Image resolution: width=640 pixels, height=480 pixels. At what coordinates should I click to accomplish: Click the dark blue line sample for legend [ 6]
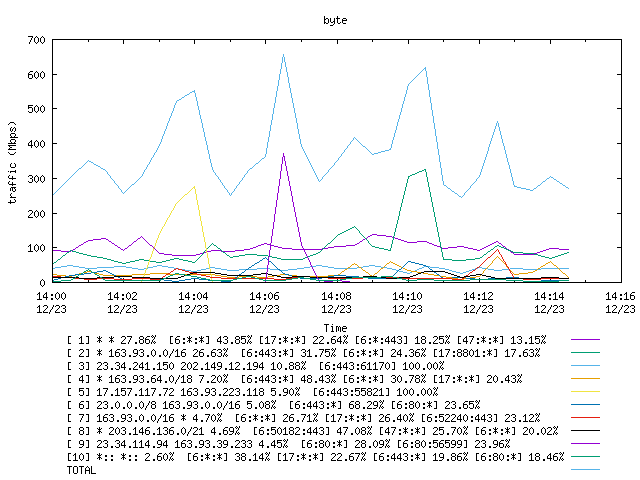pyautogui.click(x=585, y=405)
